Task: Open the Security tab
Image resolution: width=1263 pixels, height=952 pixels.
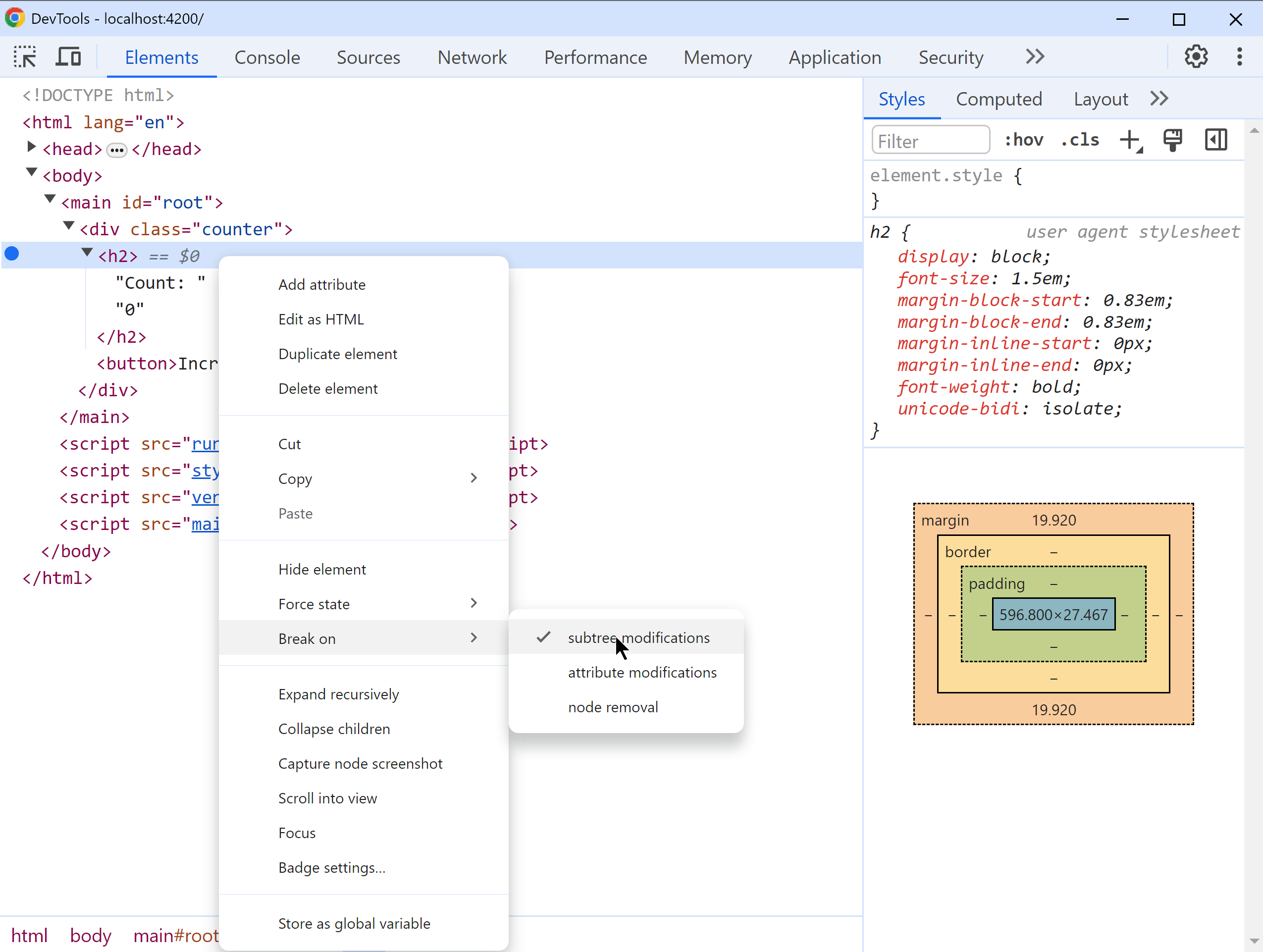Action: pyautogui.click(x=950, y=57)
